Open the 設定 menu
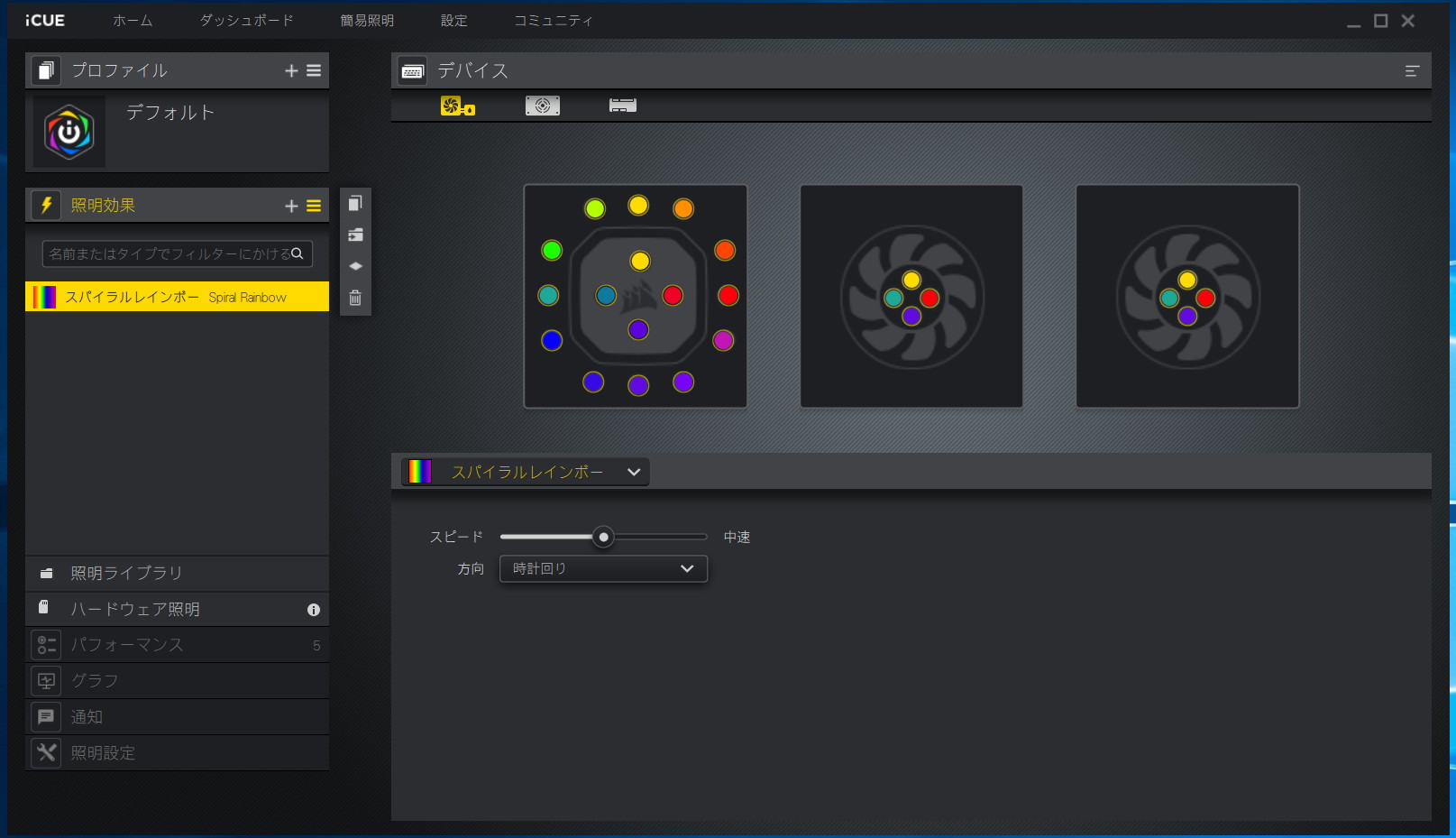The image size is (1456, 838). tap(454, 20)
